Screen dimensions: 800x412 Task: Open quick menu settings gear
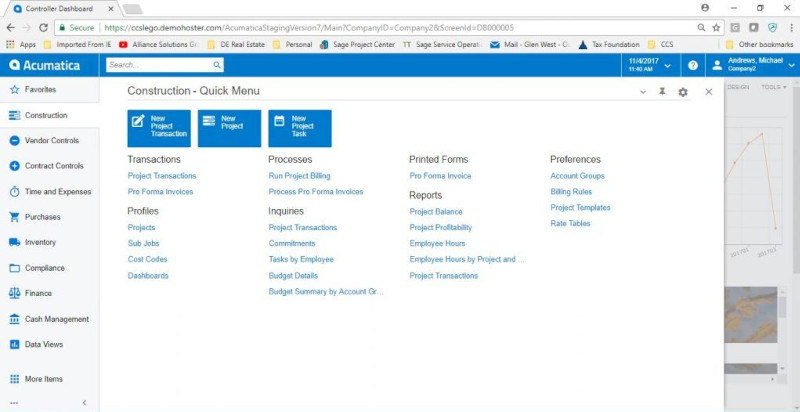683,92
